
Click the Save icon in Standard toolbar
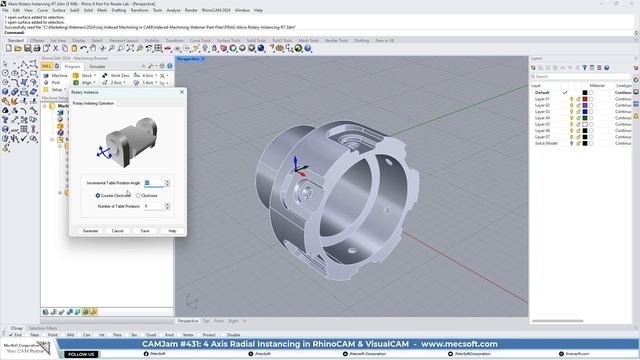coord(27,48)
